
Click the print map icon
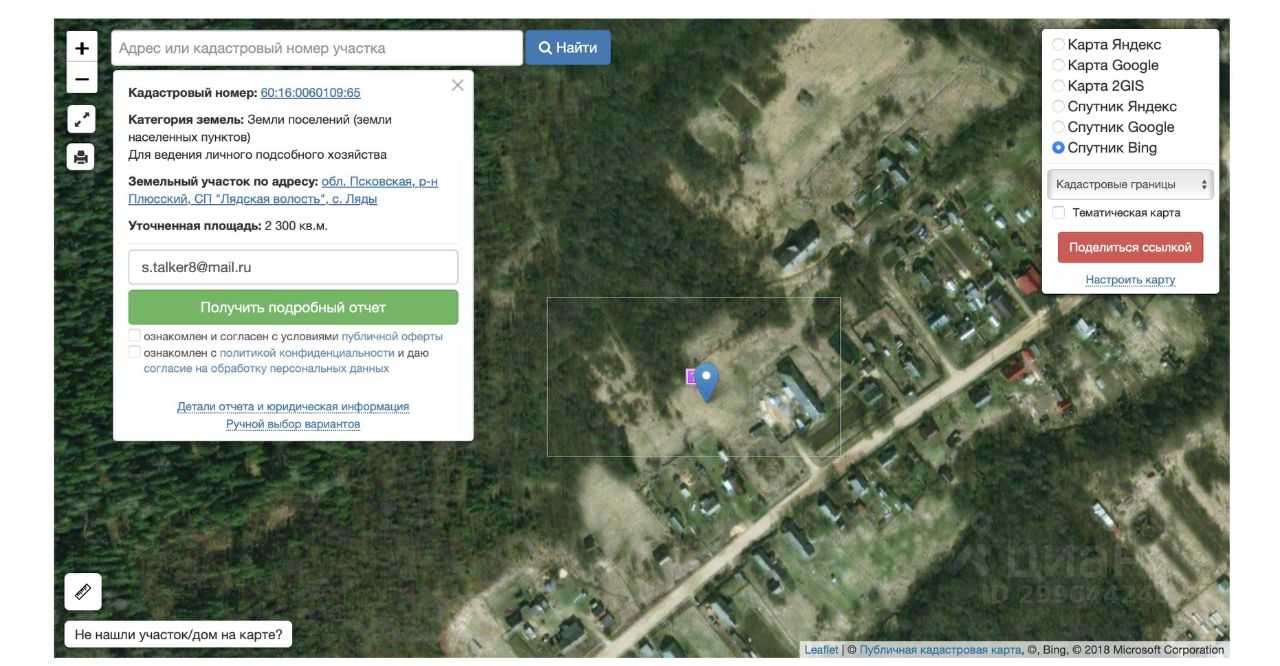[x=81, y=156]
